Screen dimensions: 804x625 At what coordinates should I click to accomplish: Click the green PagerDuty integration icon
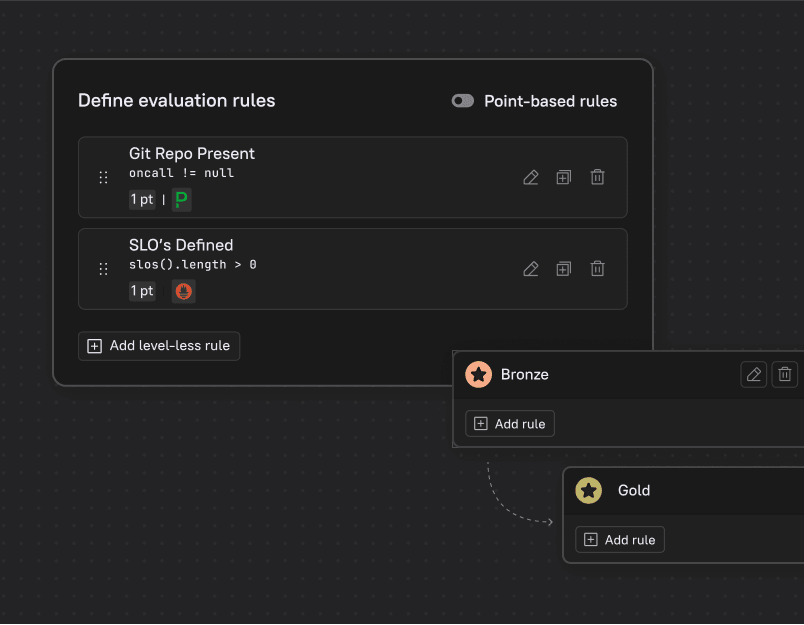(x=182, y=199)
